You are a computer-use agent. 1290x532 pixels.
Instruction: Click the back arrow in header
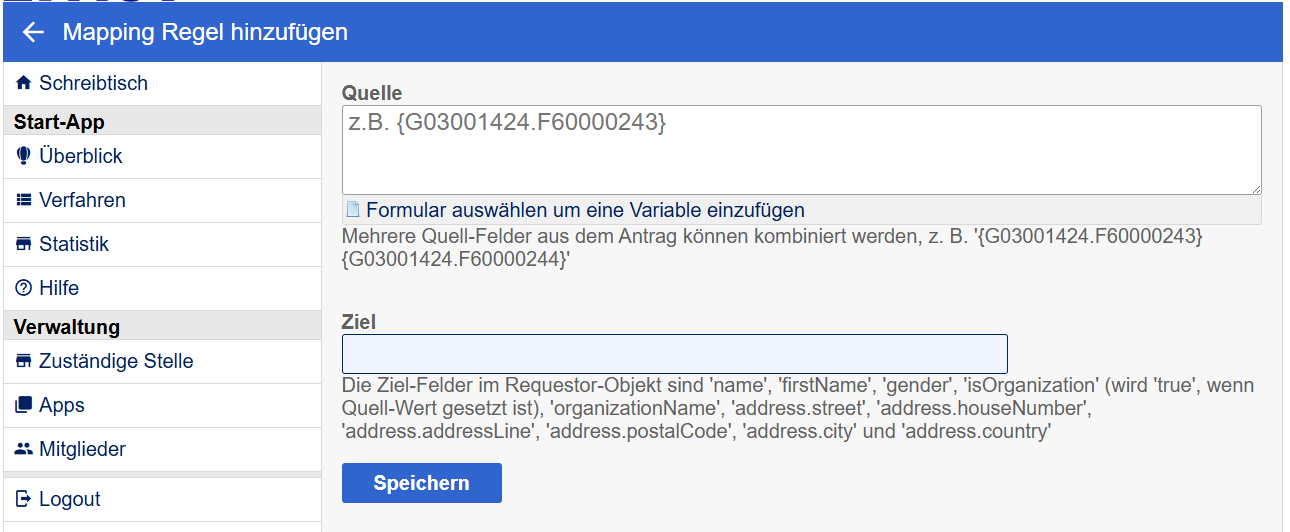[x=33, y=32]
